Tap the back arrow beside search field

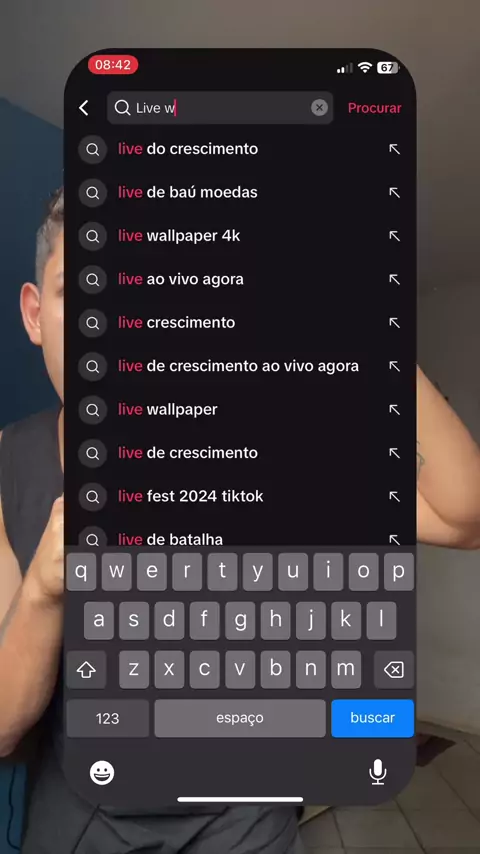coord(84,108)
